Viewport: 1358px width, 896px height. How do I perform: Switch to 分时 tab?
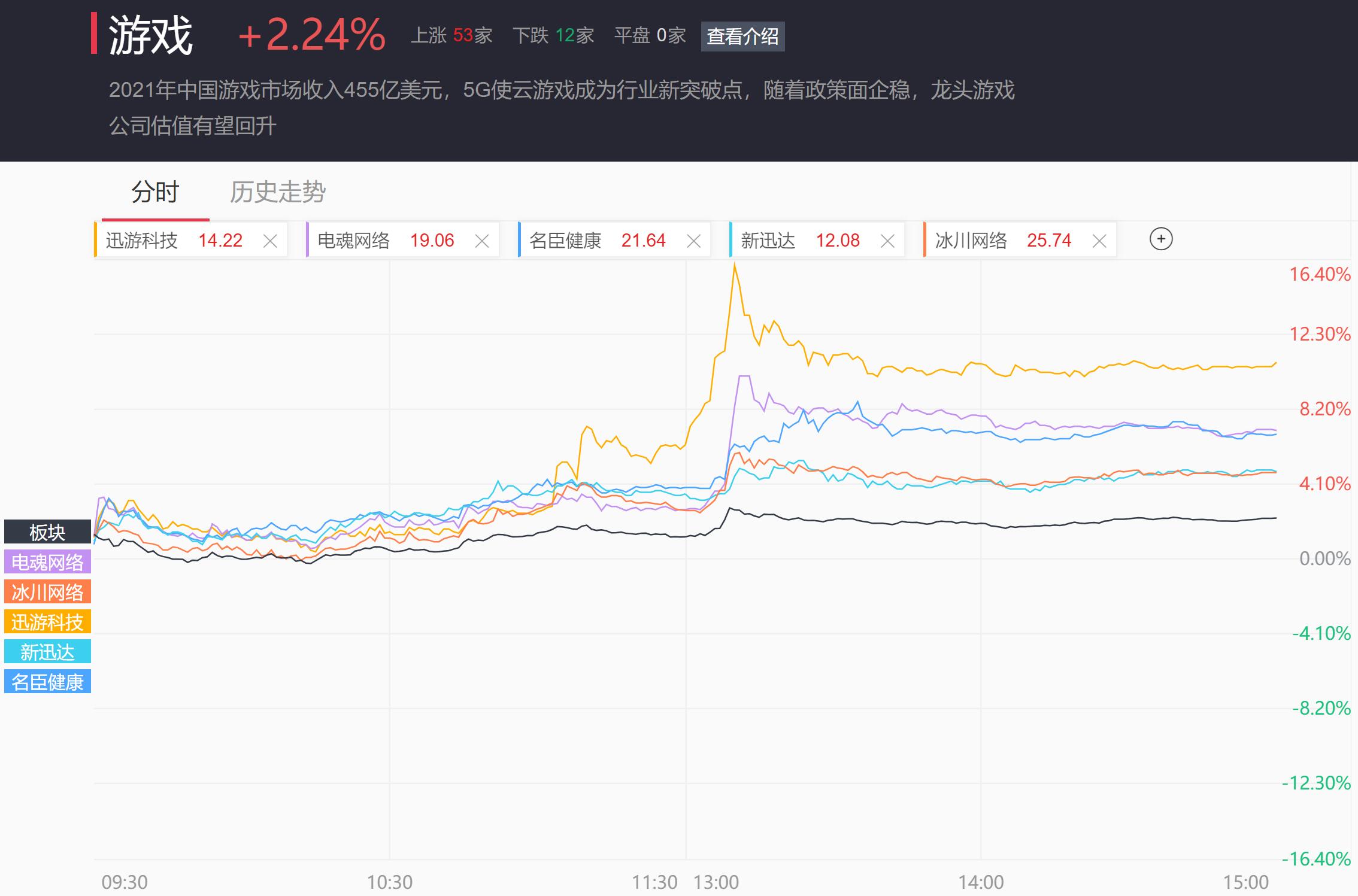(x=155, y=193)
